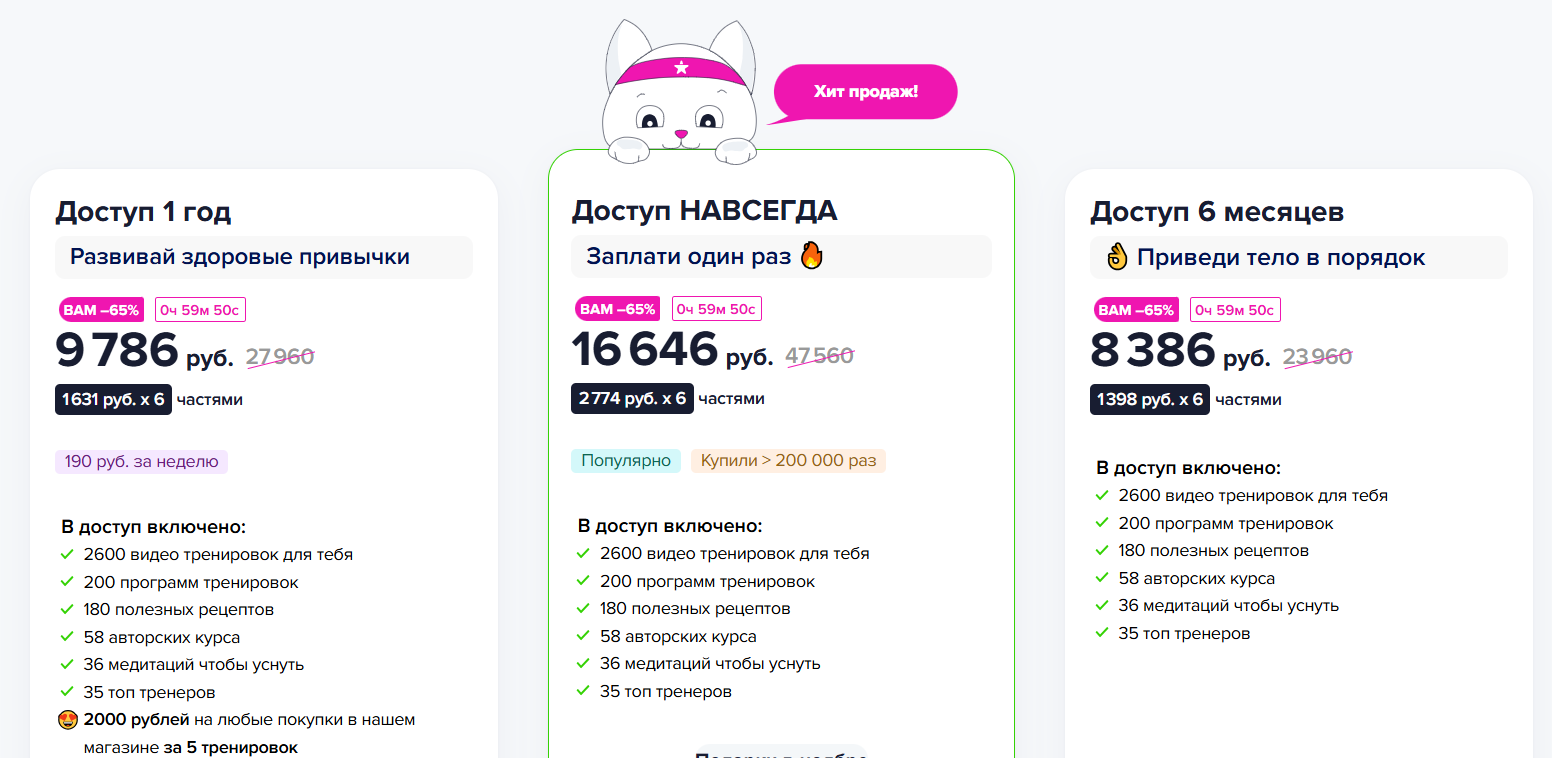Image resolution: width=1552 pixels, height=758 pixels.
Task: Click the checkmark by '58 авторских курса' in 1 год card
Action: [x=67, y=637]
